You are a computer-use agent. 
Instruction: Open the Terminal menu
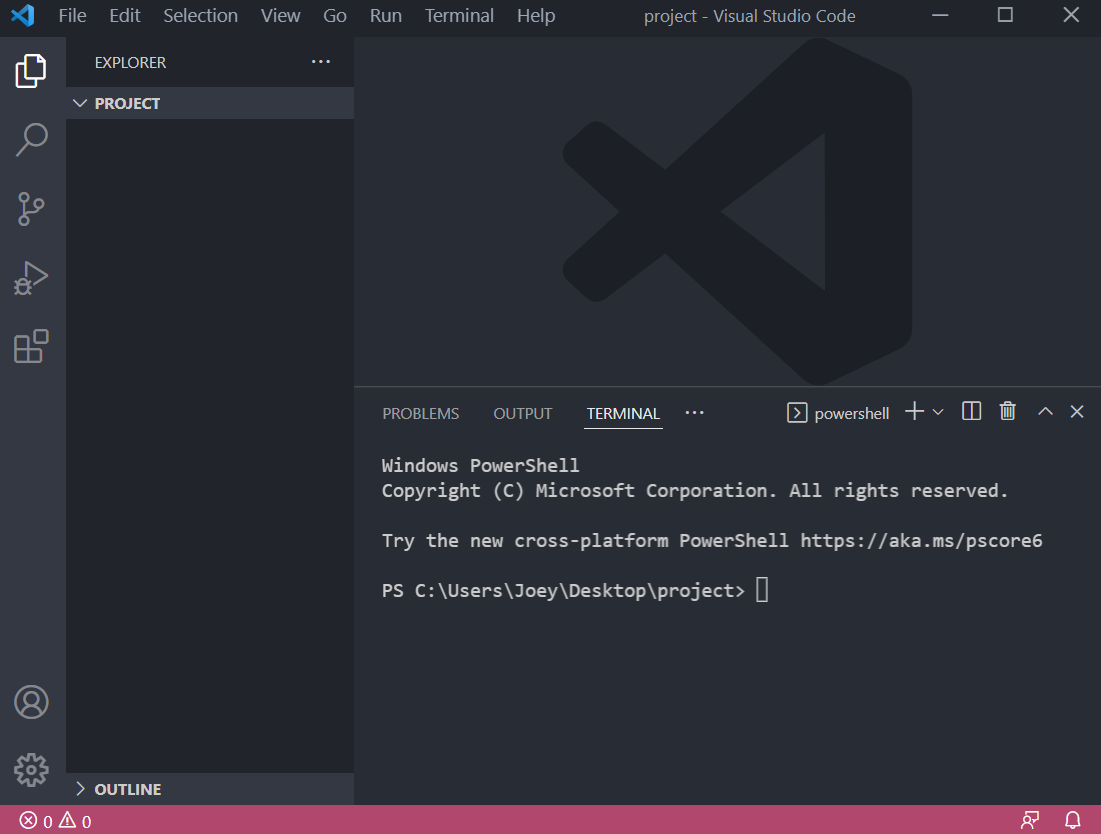pos(459,15)
